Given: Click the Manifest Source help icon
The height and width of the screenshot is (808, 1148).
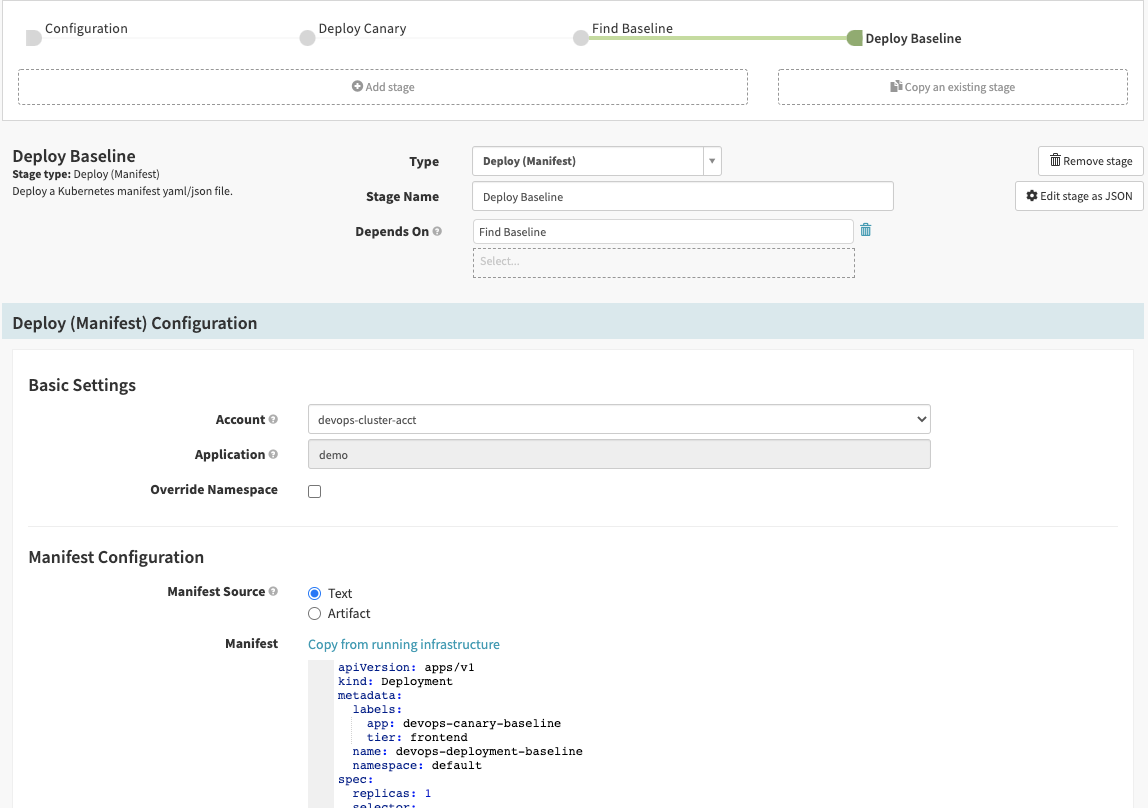Looking at the screenshot, I should (x=273, y=592).
